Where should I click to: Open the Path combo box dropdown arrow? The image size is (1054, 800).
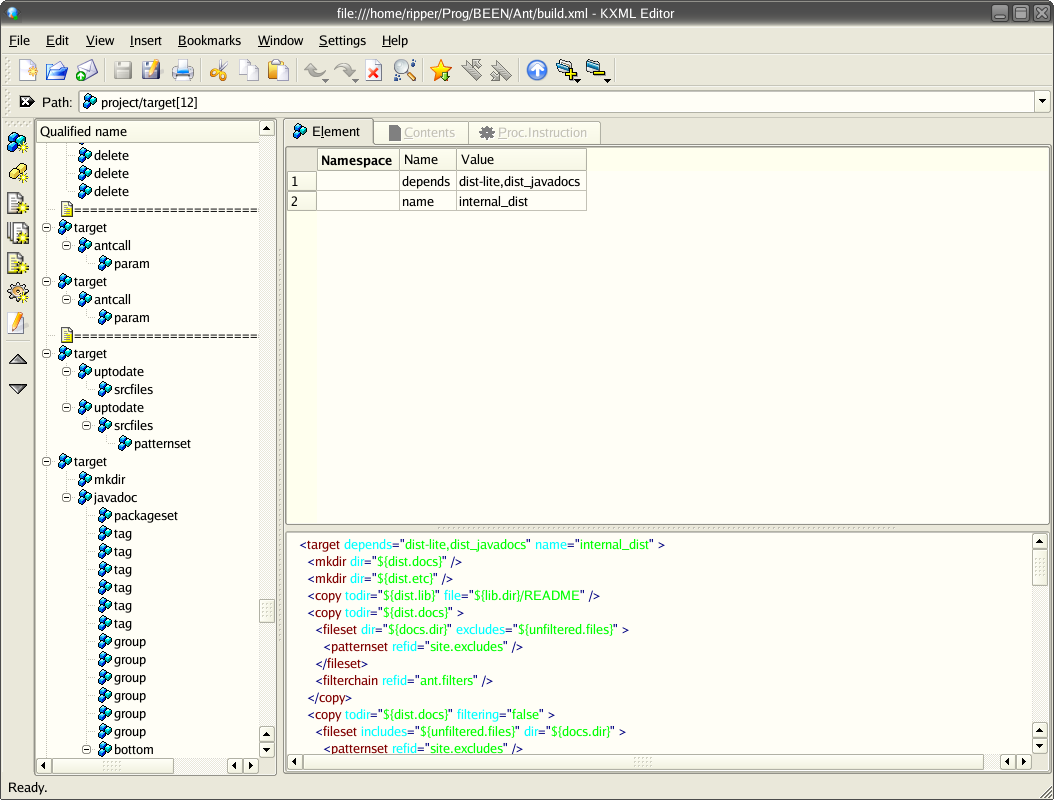[1042, 101]
